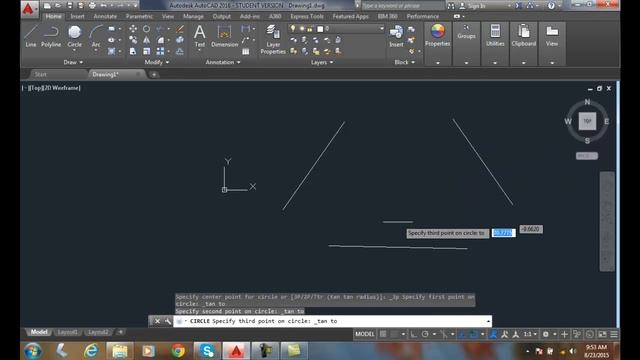Image resolution: width=640 pixels, height=360 pixels.
Task: Click the Scale tool in Modify panel
Action: [147, 51]
